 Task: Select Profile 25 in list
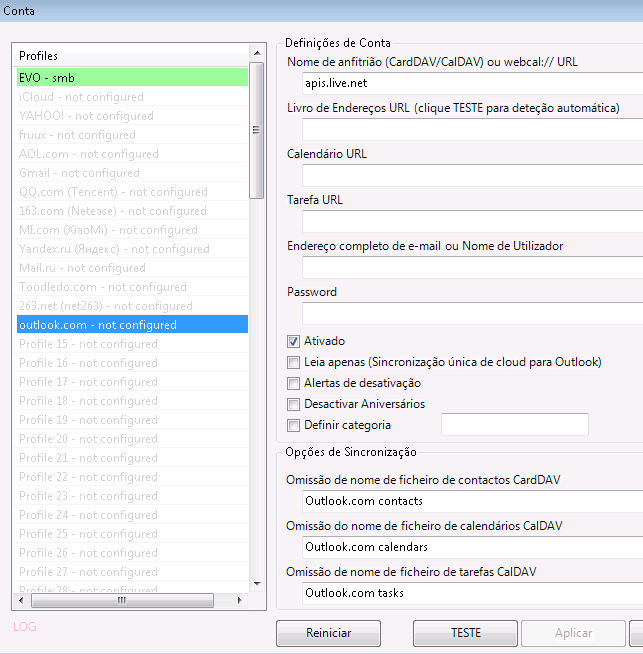point(132,534)
